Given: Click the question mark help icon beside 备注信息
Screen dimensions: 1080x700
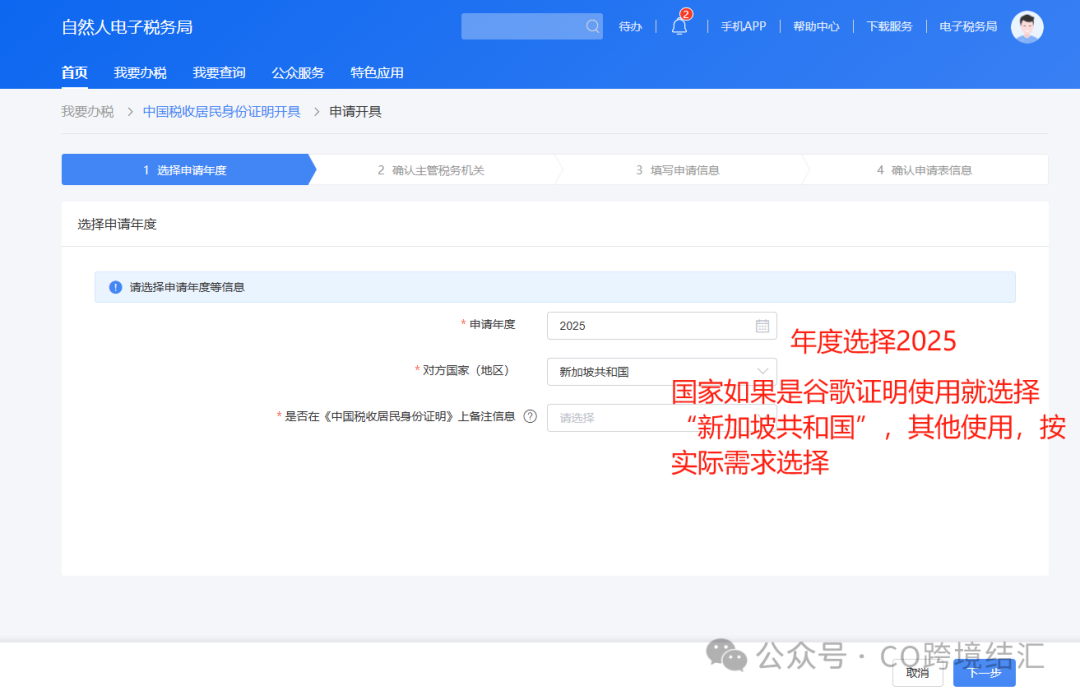Looking at the screenshot, I should coord(529,417).
